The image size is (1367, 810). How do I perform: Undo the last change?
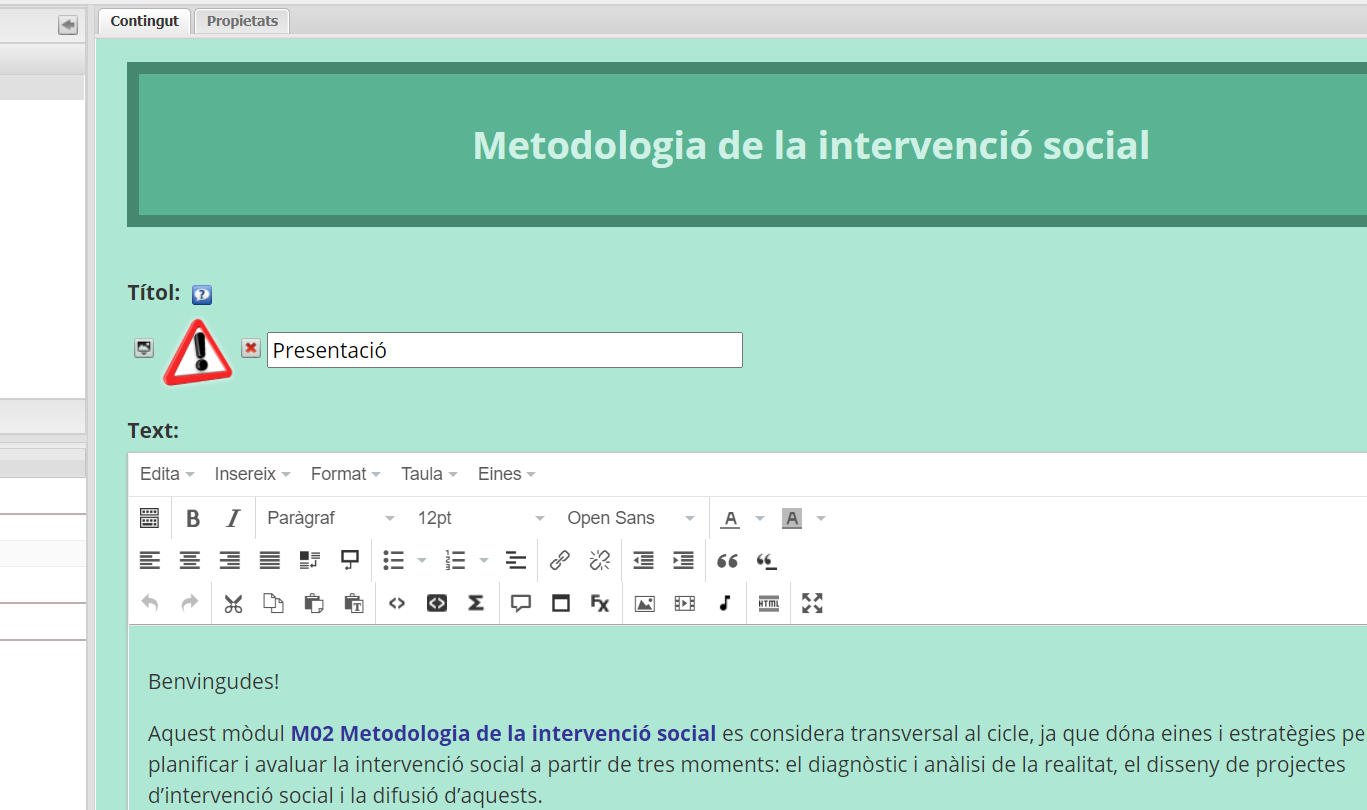pos(149,603)
